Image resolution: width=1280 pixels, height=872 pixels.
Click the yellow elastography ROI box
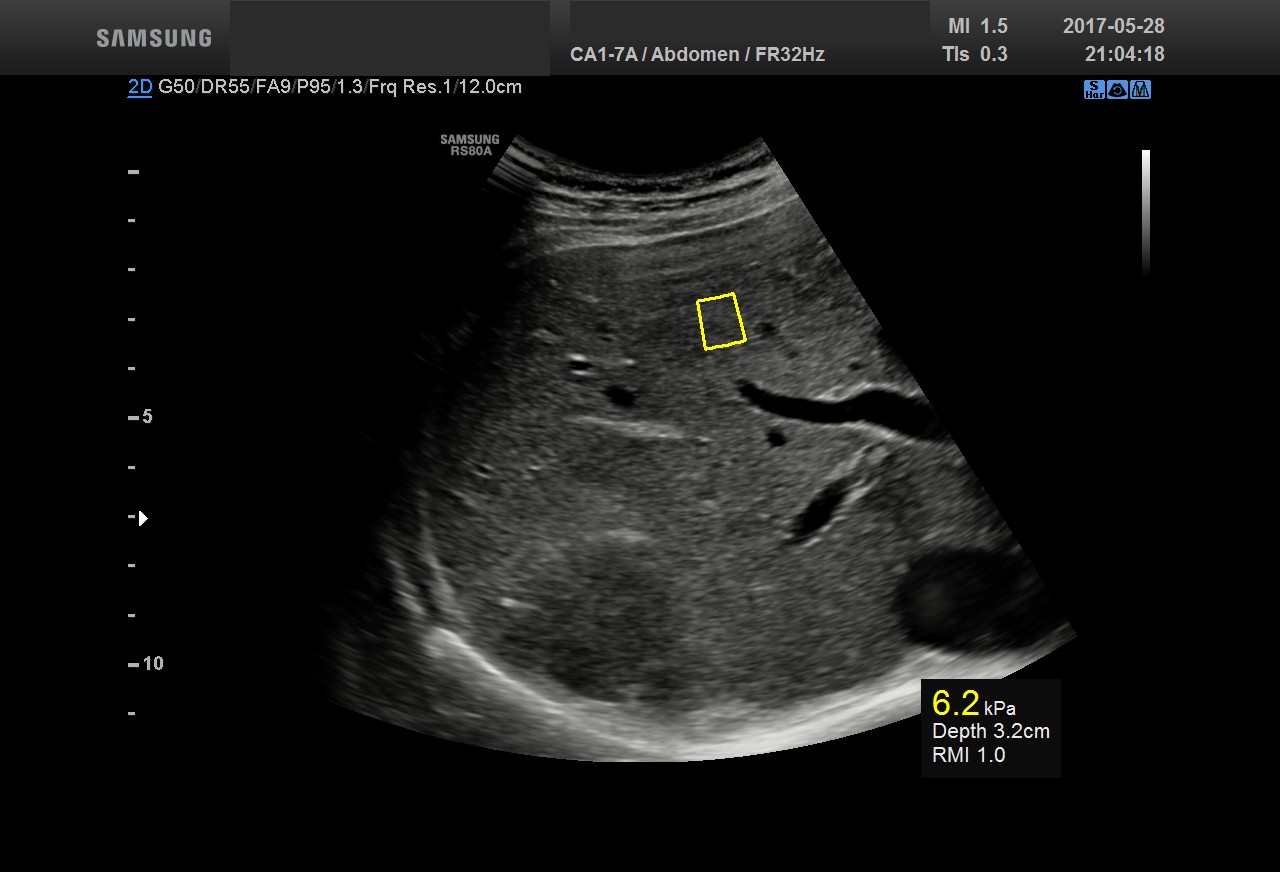pyautogui.click(x=721, y=321)
